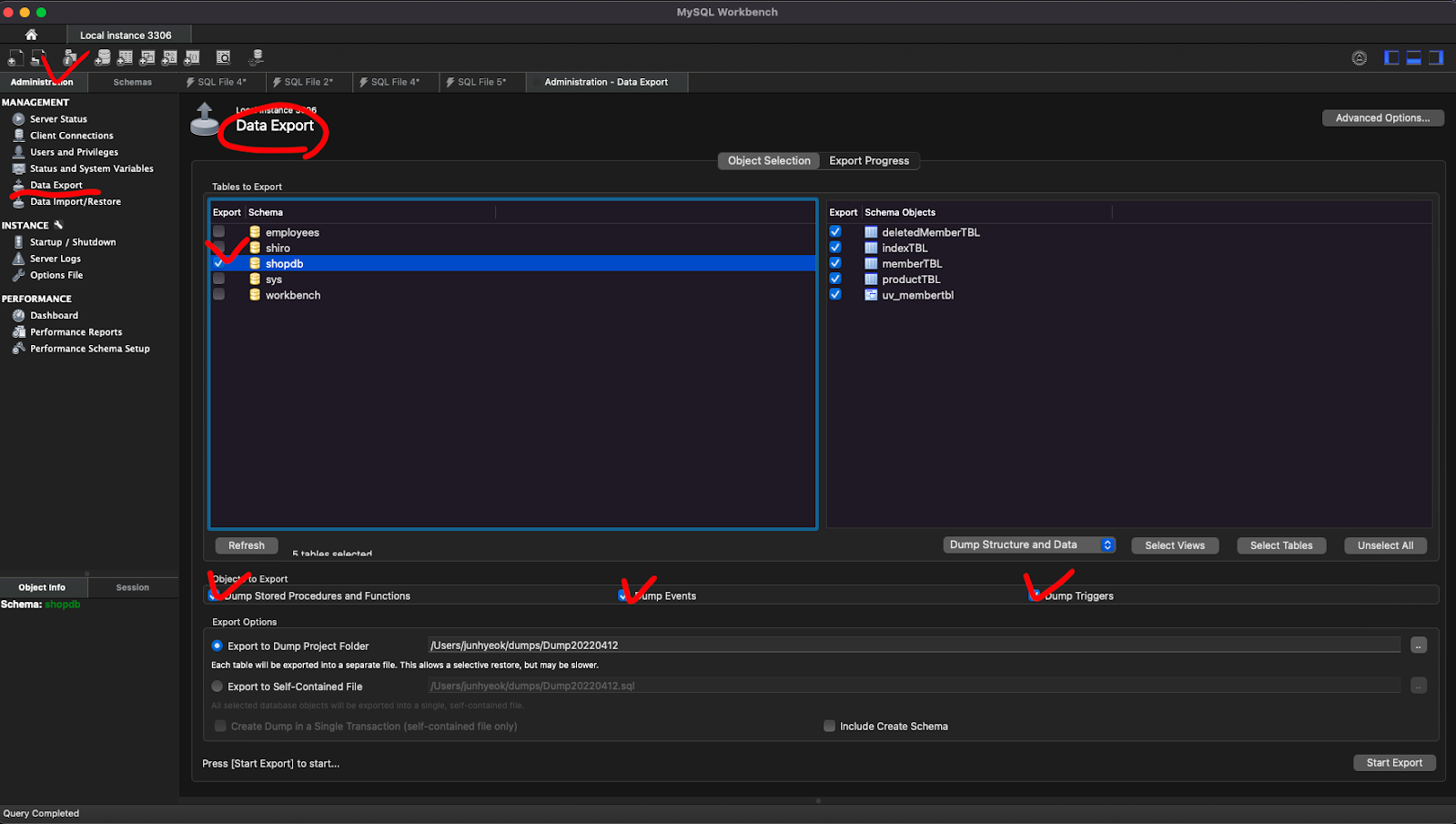The height and width of the screenshot is (824, 1456).
Task: Toggle the left sidebar panel icon
Action: [x=1391, y=58]
